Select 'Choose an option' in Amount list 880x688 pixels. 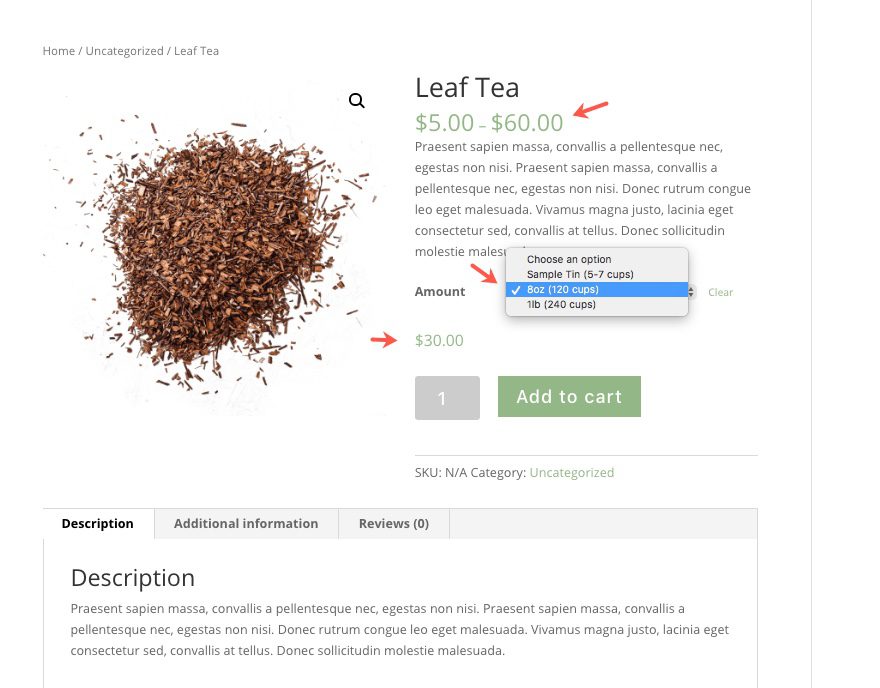click(x=569, y=260)
